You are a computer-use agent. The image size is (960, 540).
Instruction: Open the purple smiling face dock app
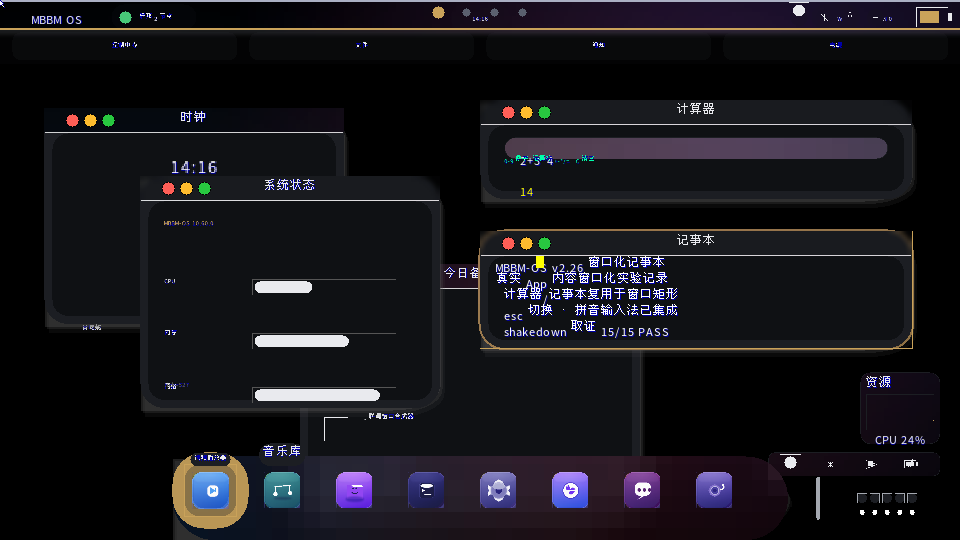tap(354, 490)
